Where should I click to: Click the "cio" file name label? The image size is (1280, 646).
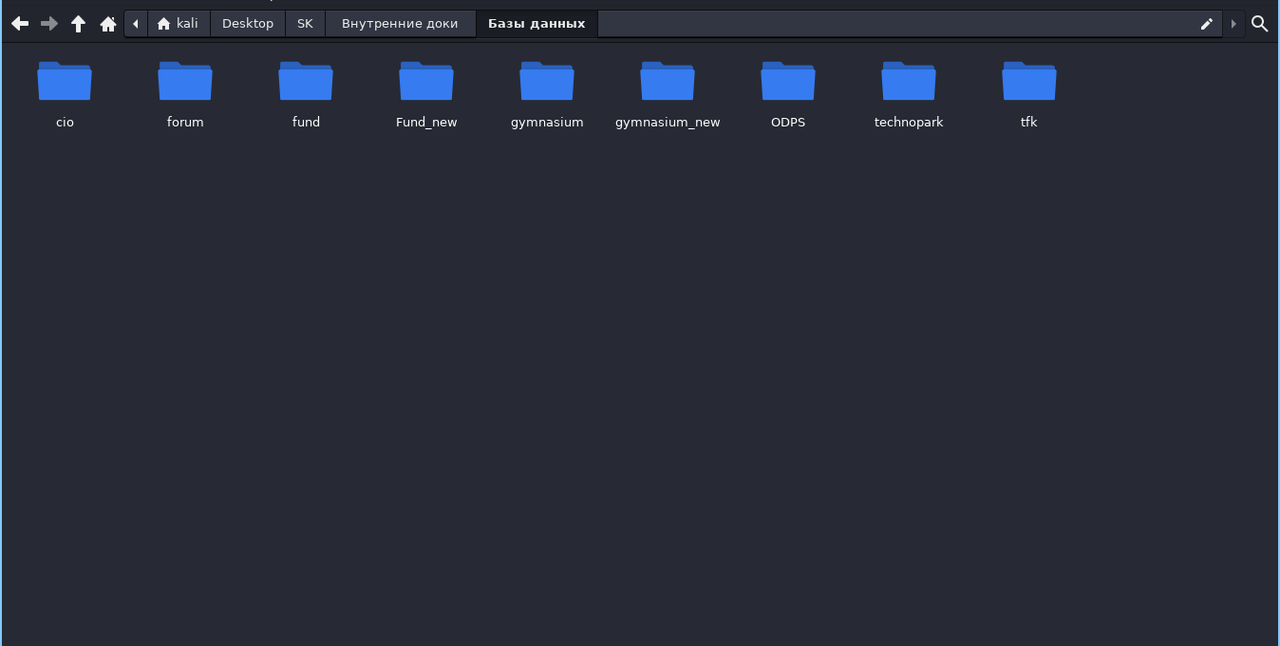click(65, 122)
